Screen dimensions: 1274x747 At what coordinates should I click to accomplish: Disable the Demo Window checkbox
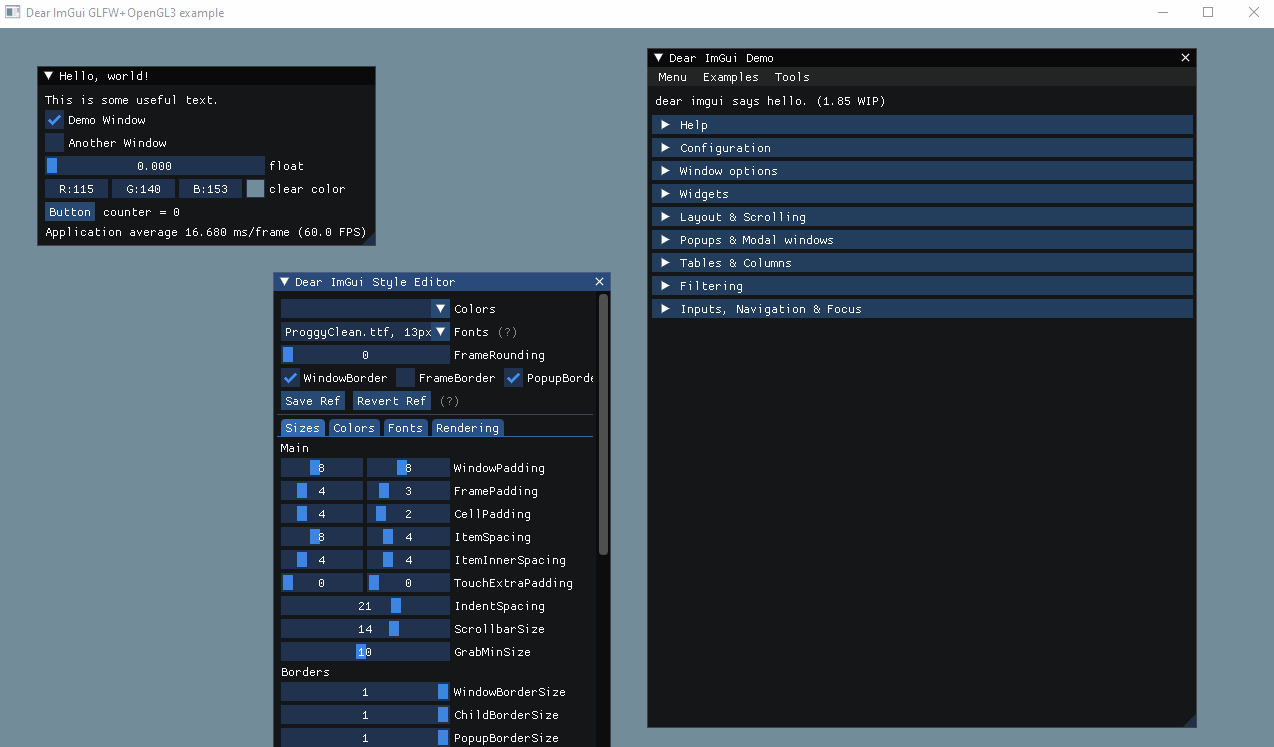(x=53, y=119)
